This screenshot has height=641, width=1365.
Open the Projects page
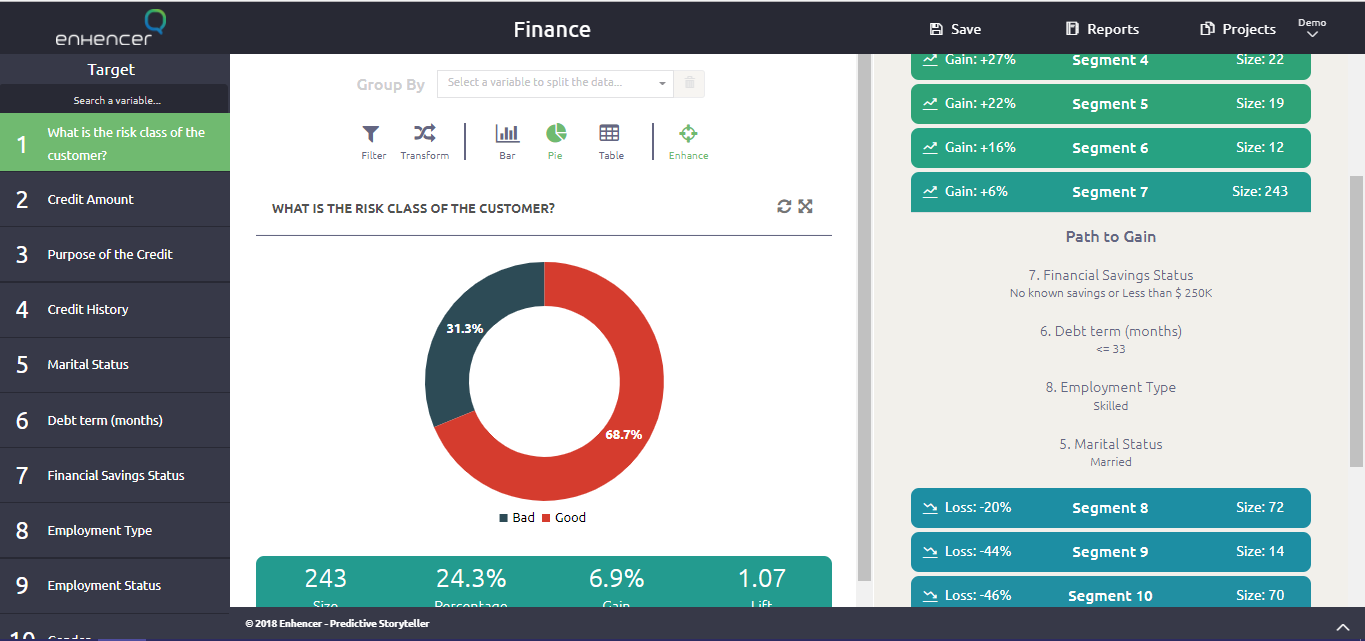point(1238,29)
